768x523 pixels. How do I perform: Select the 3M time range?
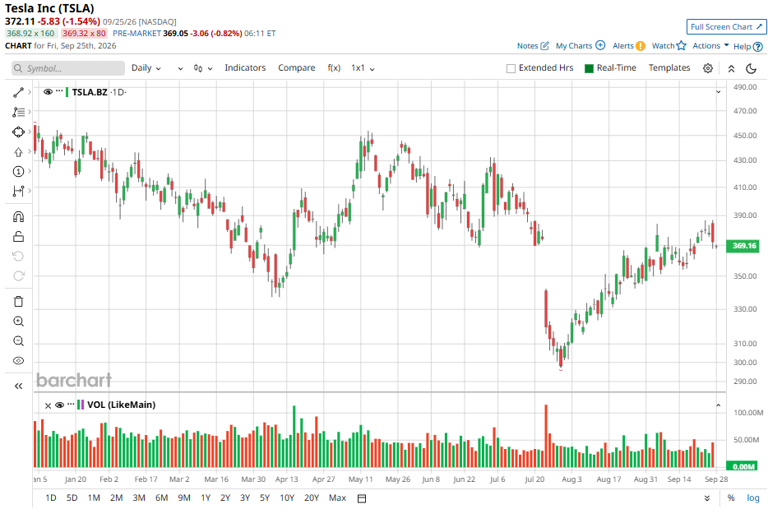139,498
